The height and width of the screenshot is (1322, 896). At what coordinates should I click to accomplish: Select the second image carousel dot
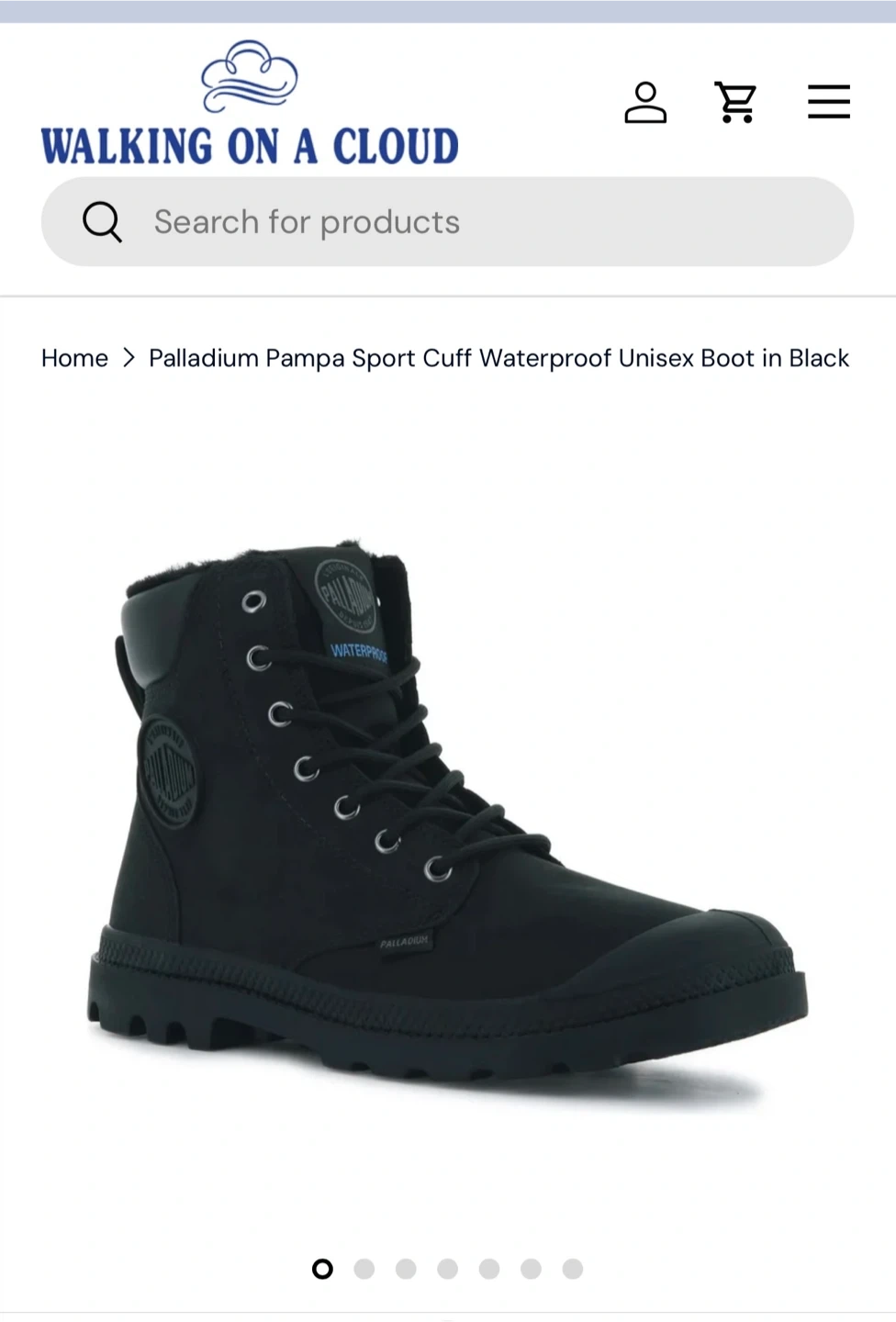click(x=364, y=1269)
